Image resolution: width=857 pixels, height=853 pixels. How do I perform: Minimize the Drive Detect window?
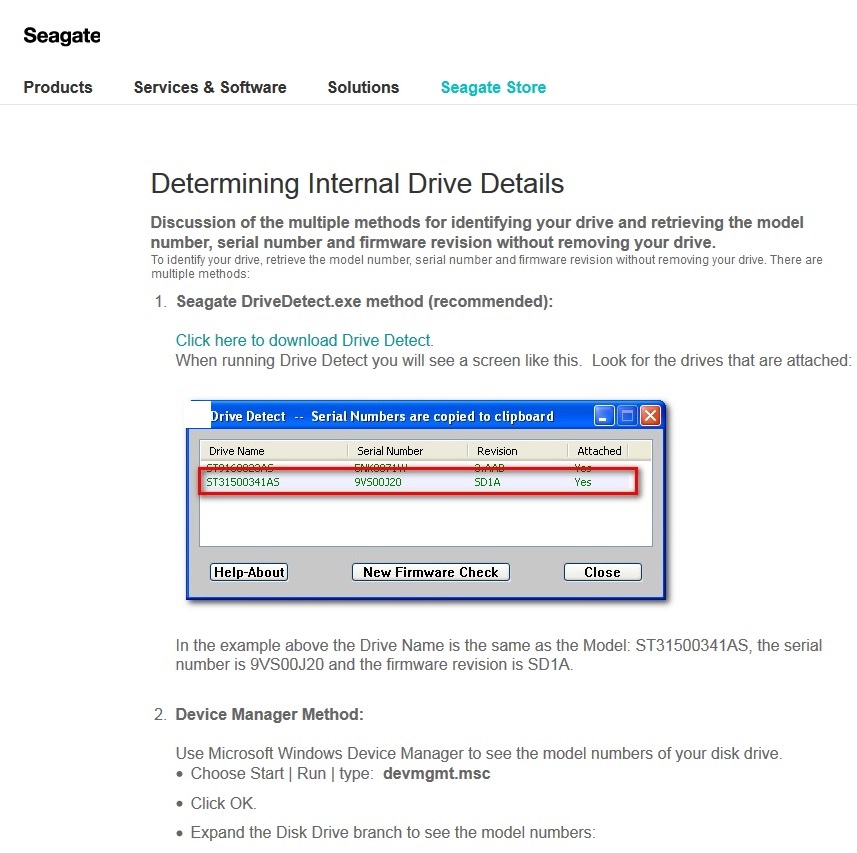coord(604,416)
